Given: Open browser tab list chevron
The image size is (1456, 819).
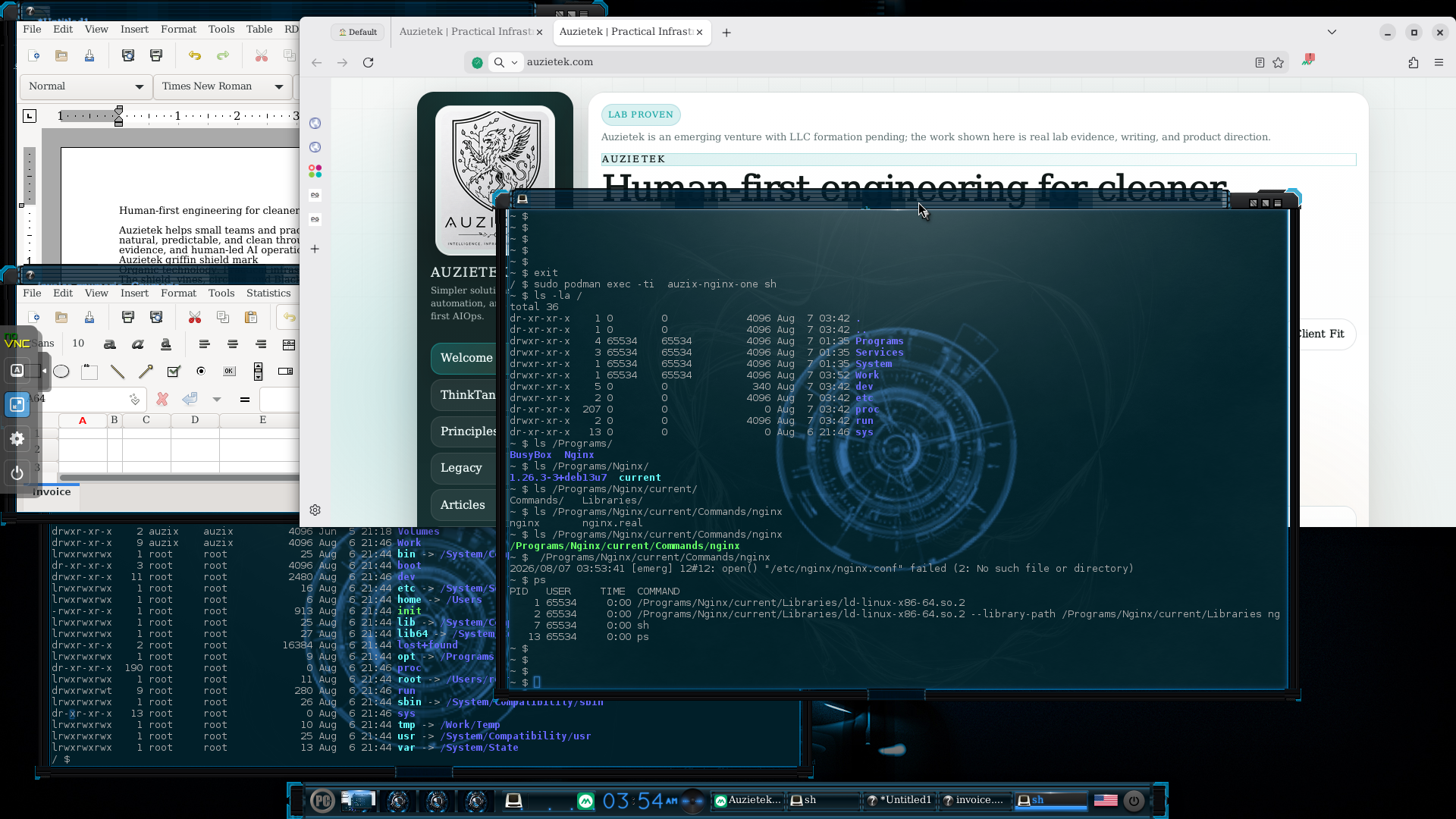Looking at the screenshot, I should (1332, 32).
